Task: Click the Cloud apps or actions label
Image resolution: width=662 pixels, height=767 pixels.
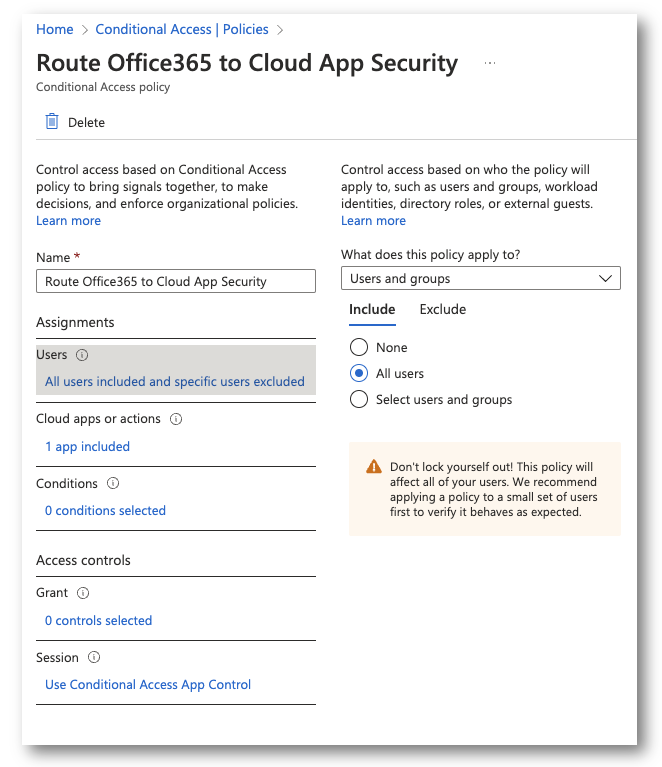Action: (98, 419)
